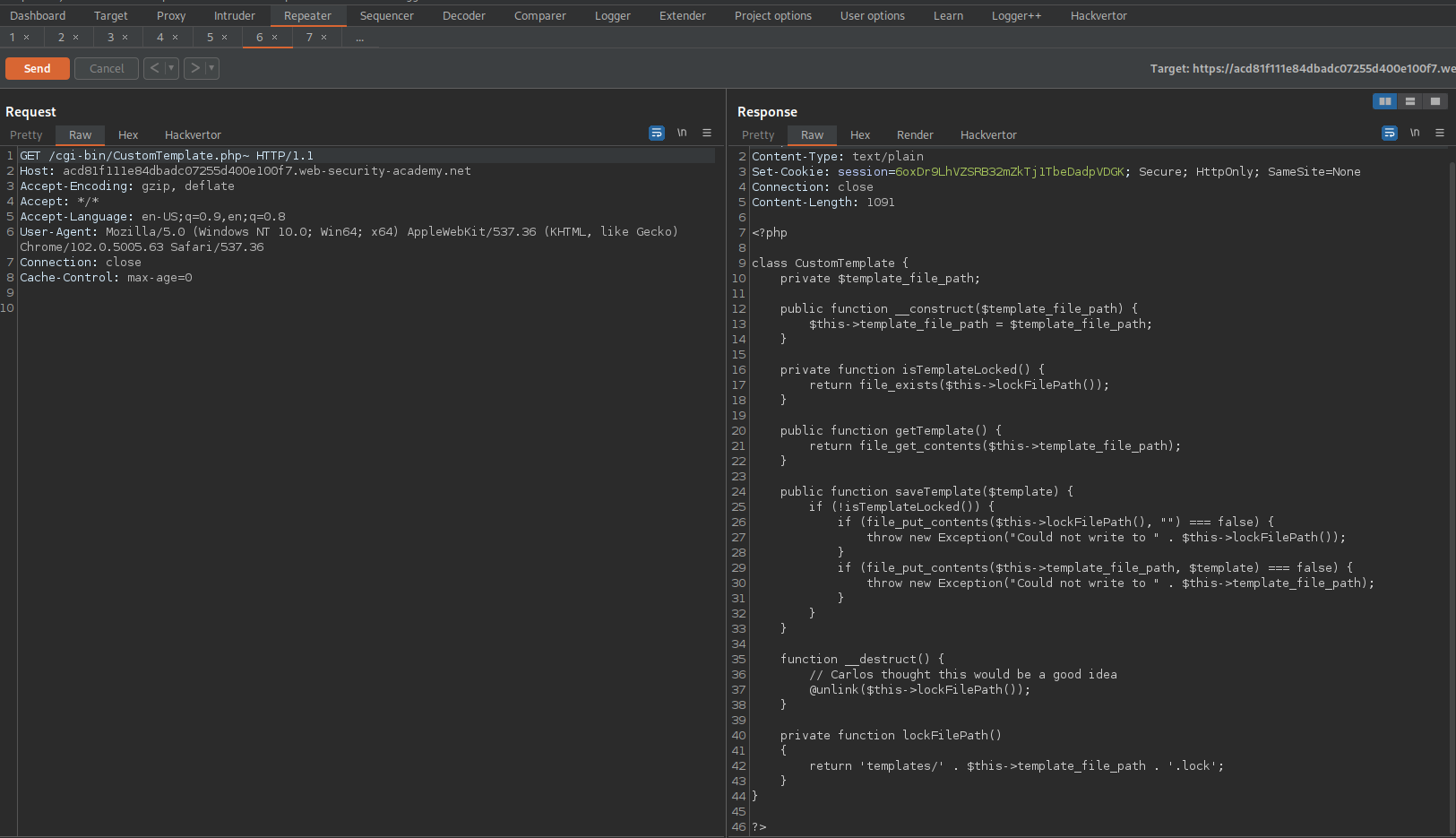Switch to Repeater tab 7
The height and width of the screenshot is (838, 1456).
point(309,38)
